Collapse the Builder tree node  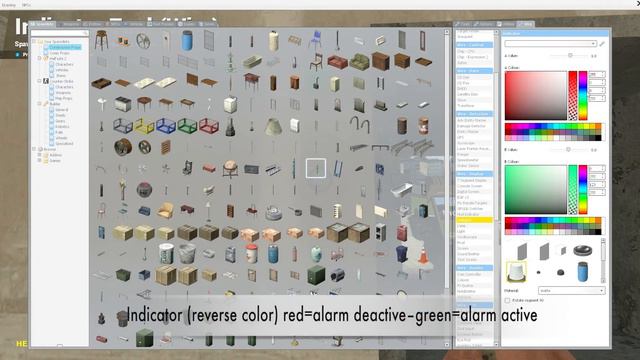(40, 104)
